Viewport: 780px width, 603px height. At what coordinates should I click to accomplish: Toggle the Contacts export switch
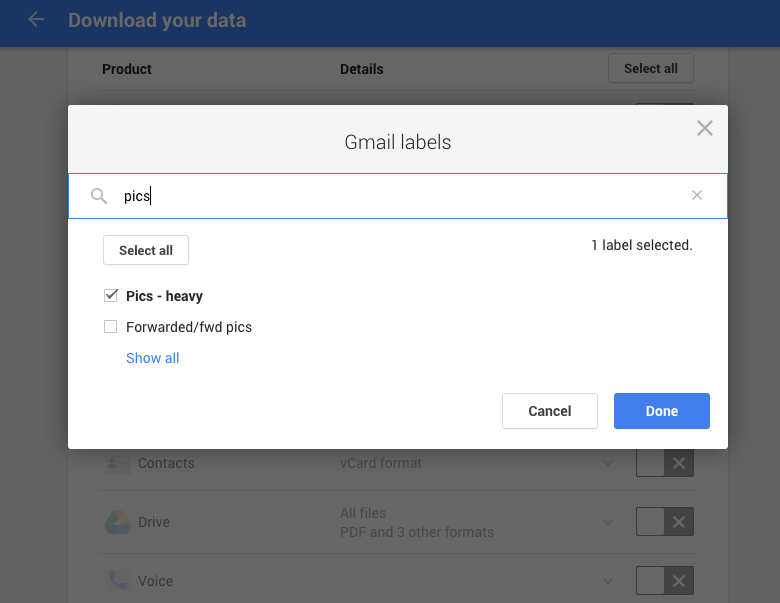pyautogui.click(x=664, y=463)
